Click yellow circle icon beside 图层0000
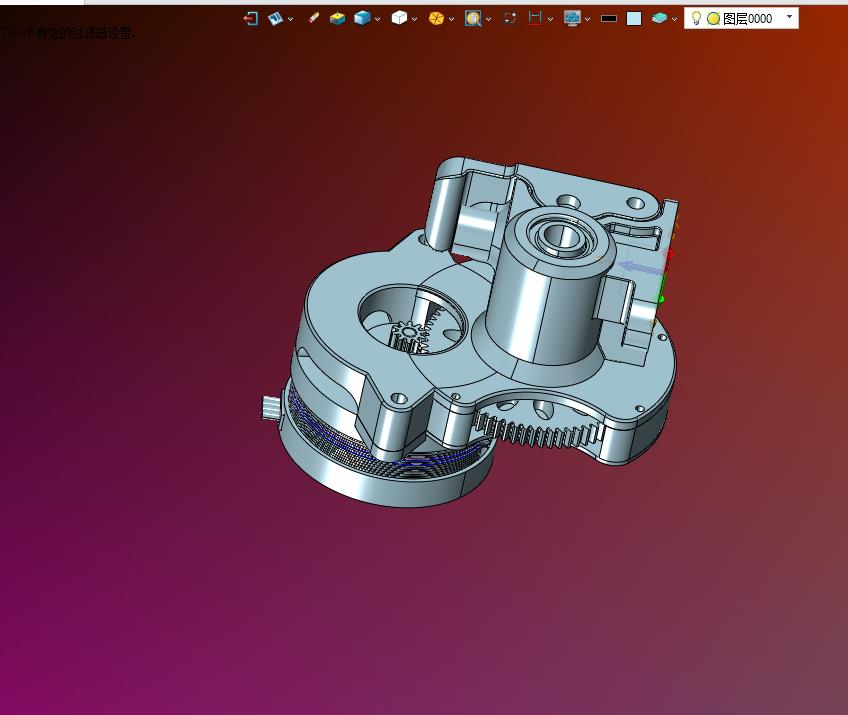848x715 pixels. [x=713, y=19]
